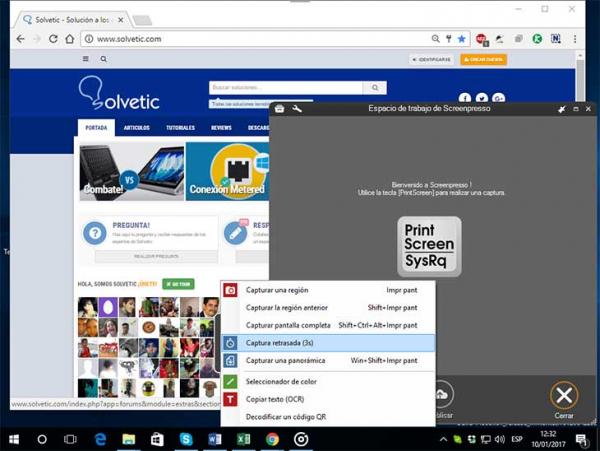The height and width of the screenshot is (451, 600).
Task: Click the Buscar soluciones search field
Action: 286,88
